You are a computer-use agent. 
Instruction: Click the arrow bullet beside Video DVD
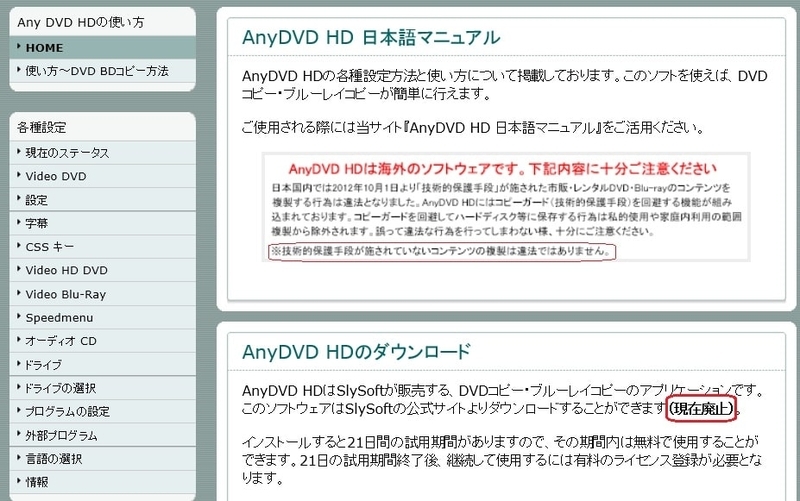(x=19, y=175)
